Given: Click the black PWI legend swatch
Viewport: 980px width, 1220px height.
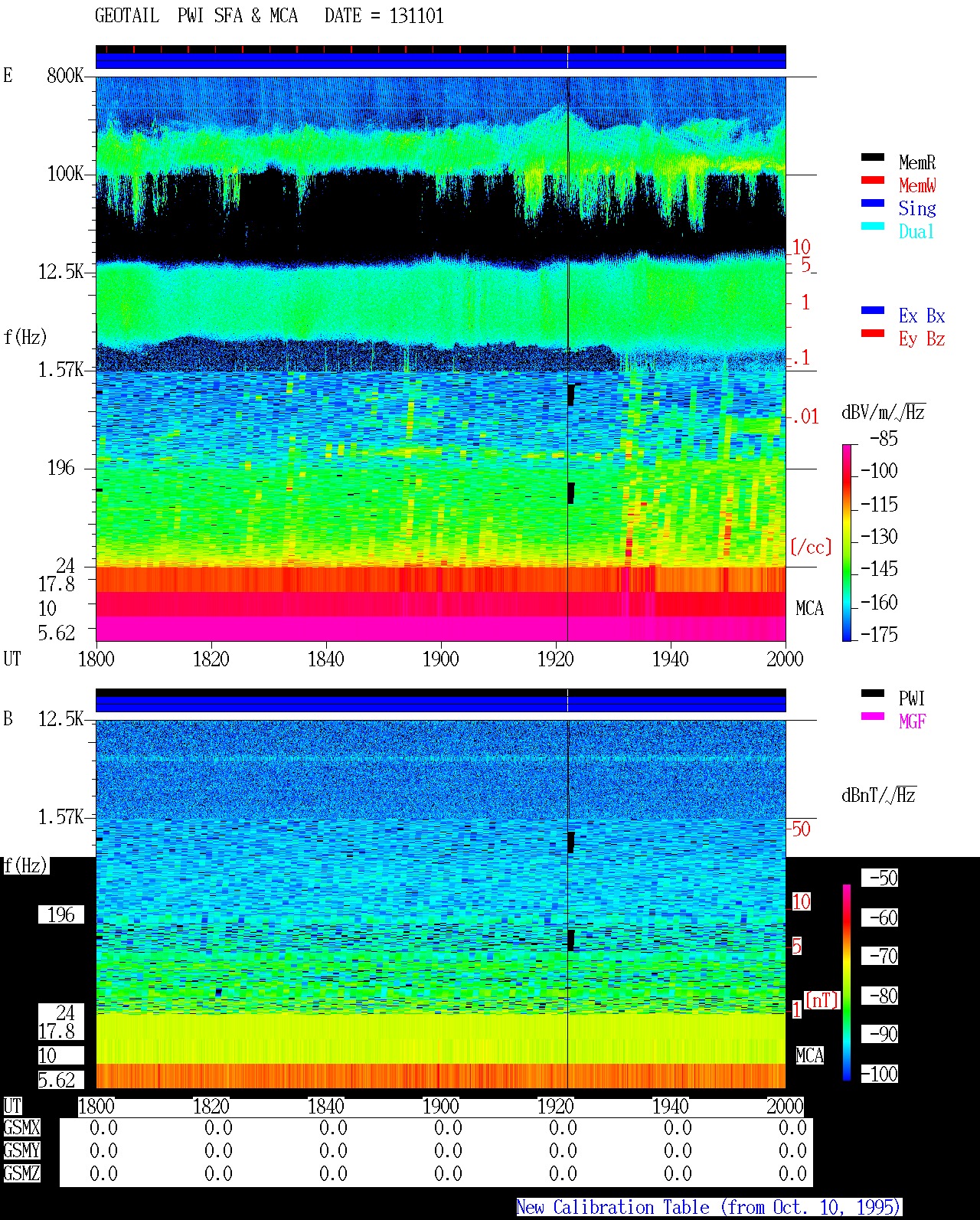Looking at the screenshot, I should tap(873, 694).
